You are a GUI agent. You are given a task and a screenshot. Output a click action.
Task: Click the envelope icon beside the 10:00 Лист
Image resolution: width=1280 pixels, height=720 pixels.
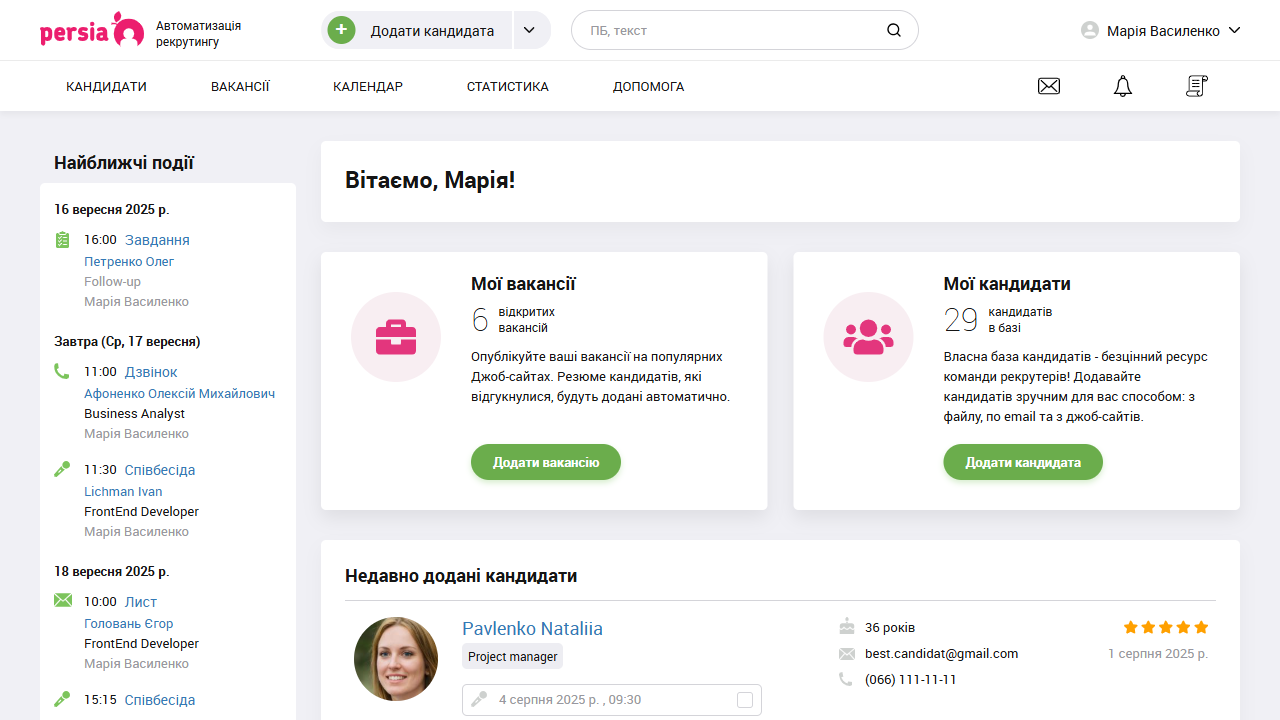coord(63,599)
